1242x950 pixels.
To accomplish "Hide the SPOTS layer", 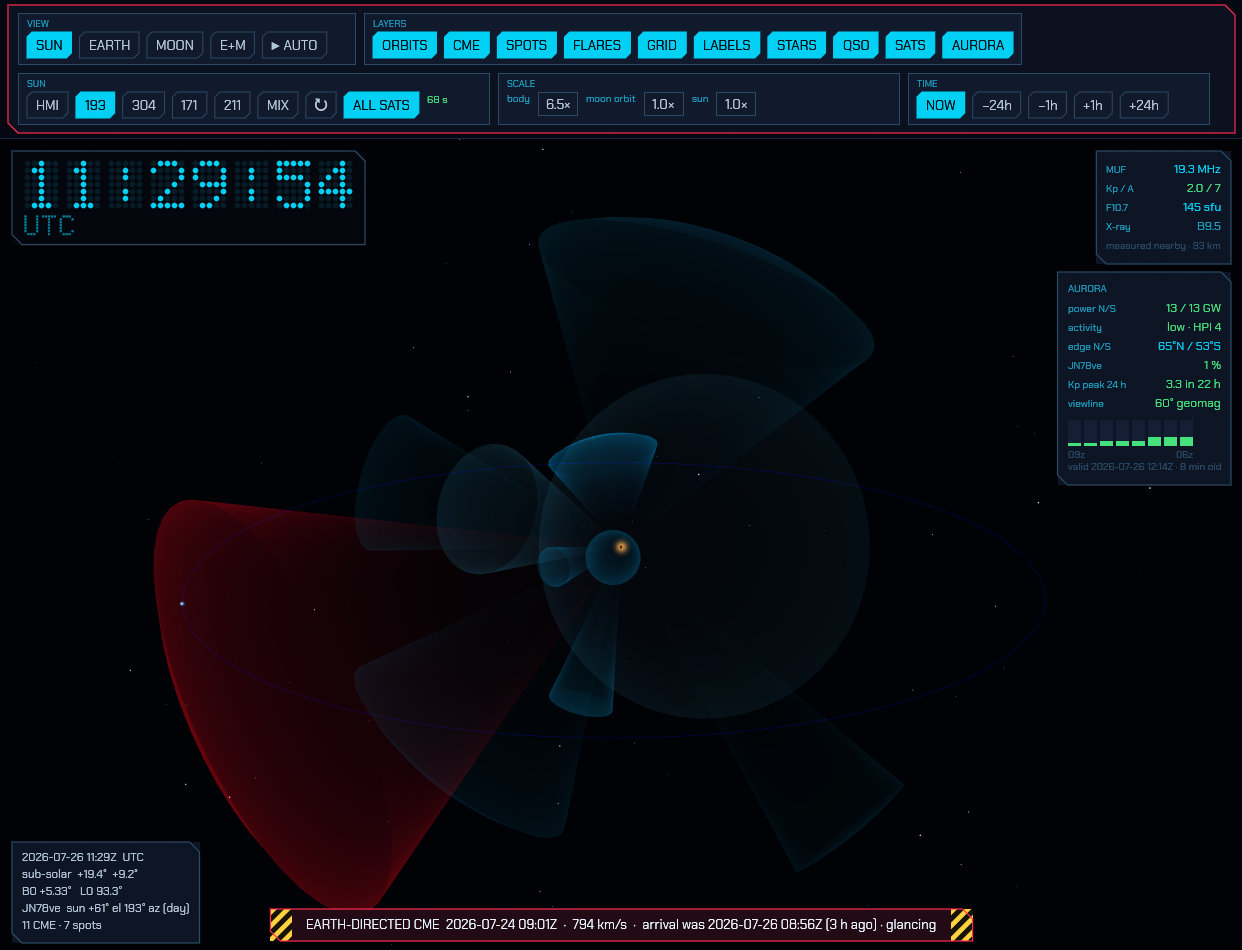I will pyautogui.click(x=526, y=45).
